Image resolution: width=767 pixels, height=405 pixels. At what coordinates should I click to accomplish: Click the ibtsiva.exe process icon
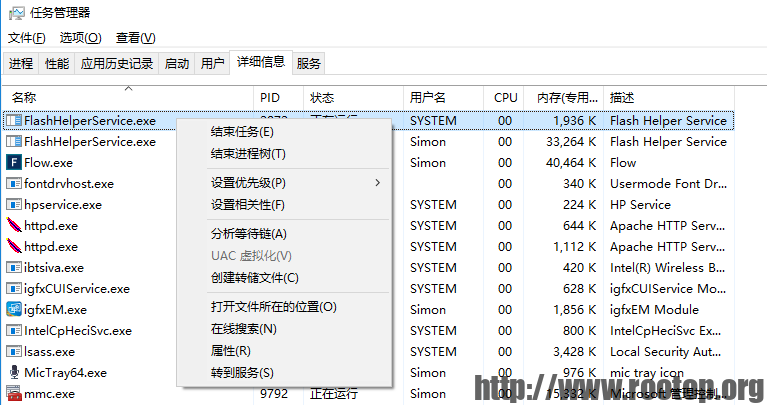(x=14, y=268)
